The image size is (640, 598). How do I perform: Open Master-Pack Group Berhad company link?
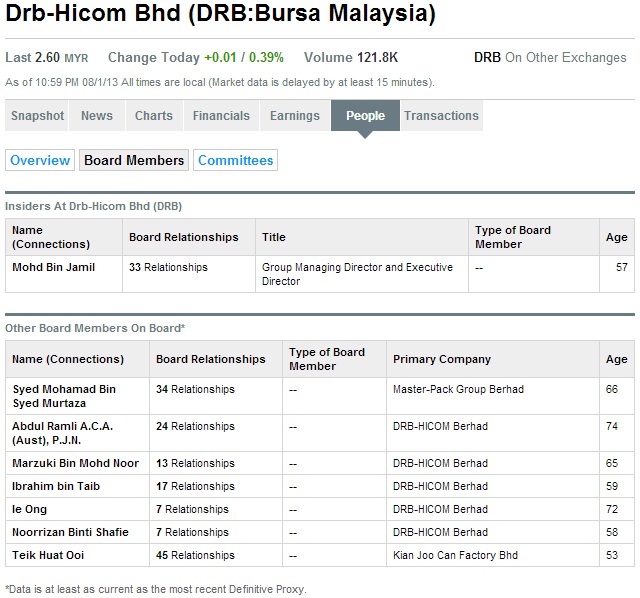[x=458, y=389]
